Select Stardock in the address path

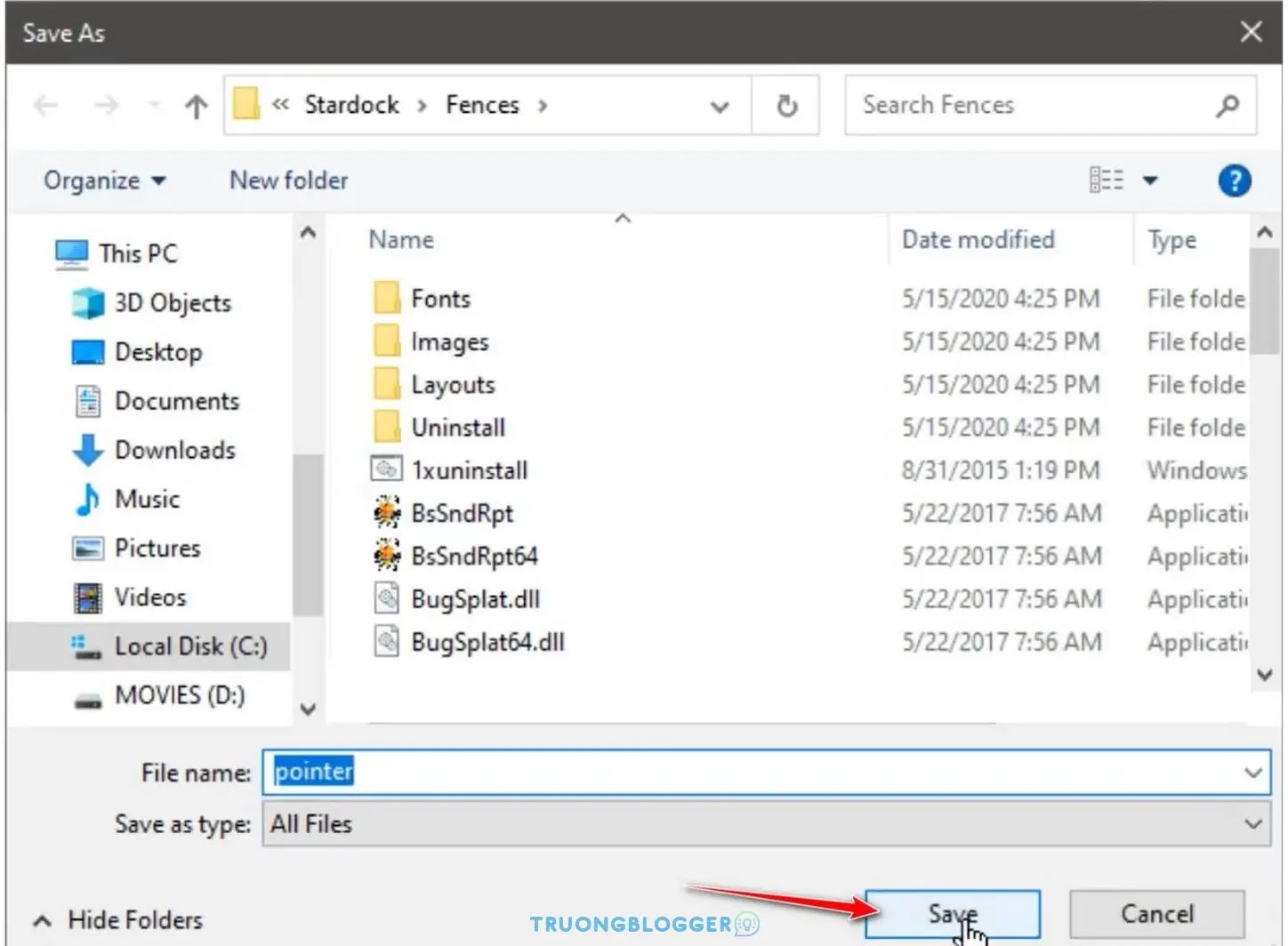pyautogui.click(x=352, y=105)
